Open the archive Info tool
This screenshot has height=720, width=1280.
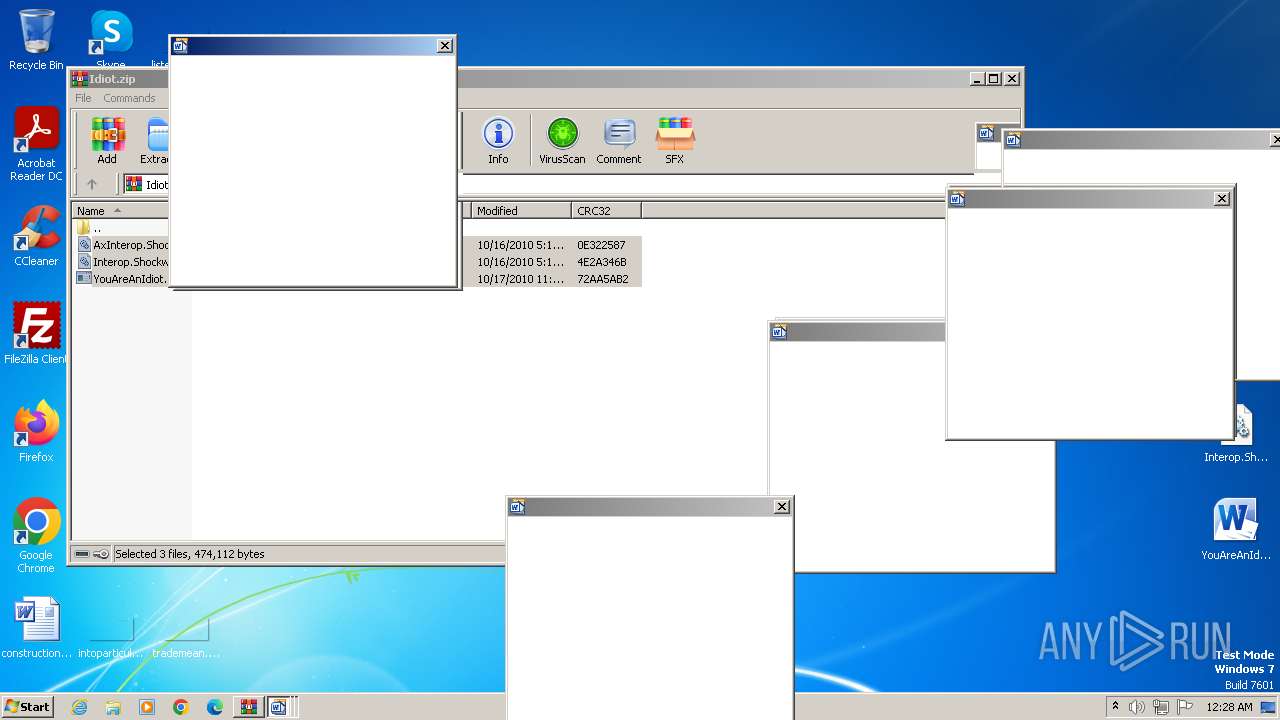(x=498, y=141)
